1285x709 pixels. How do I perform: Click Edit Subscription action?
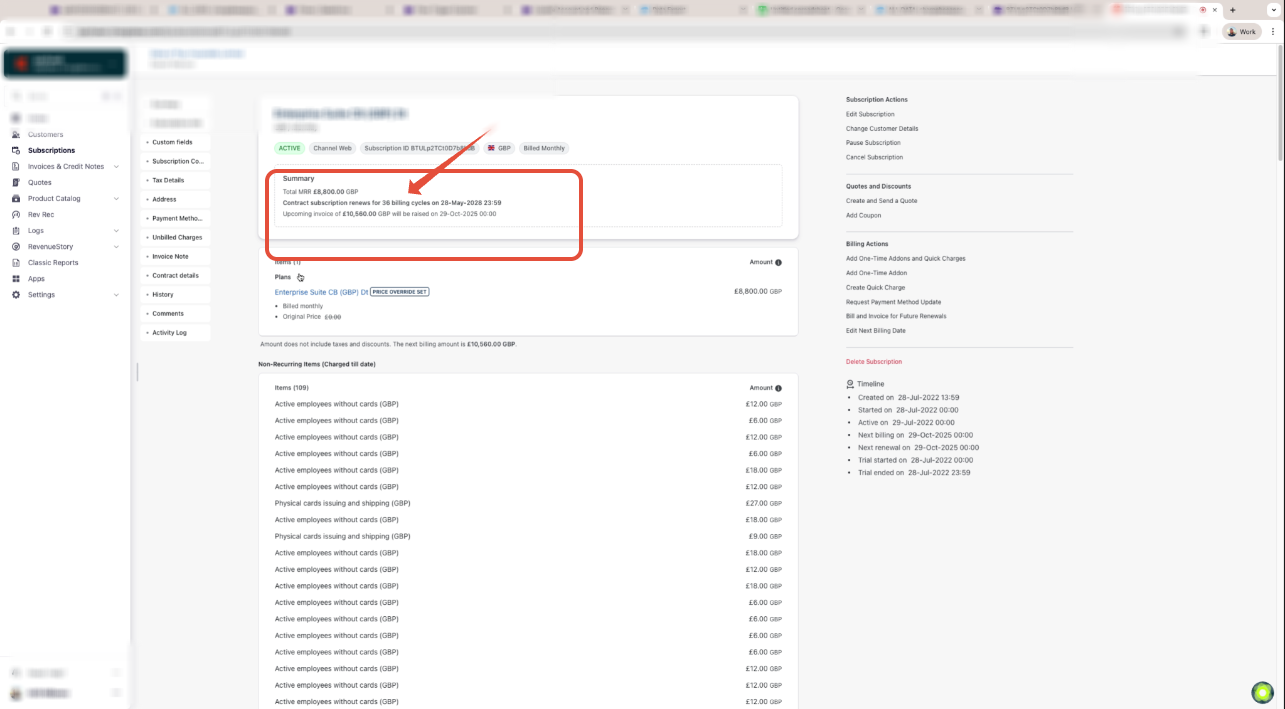pos(870,114)
